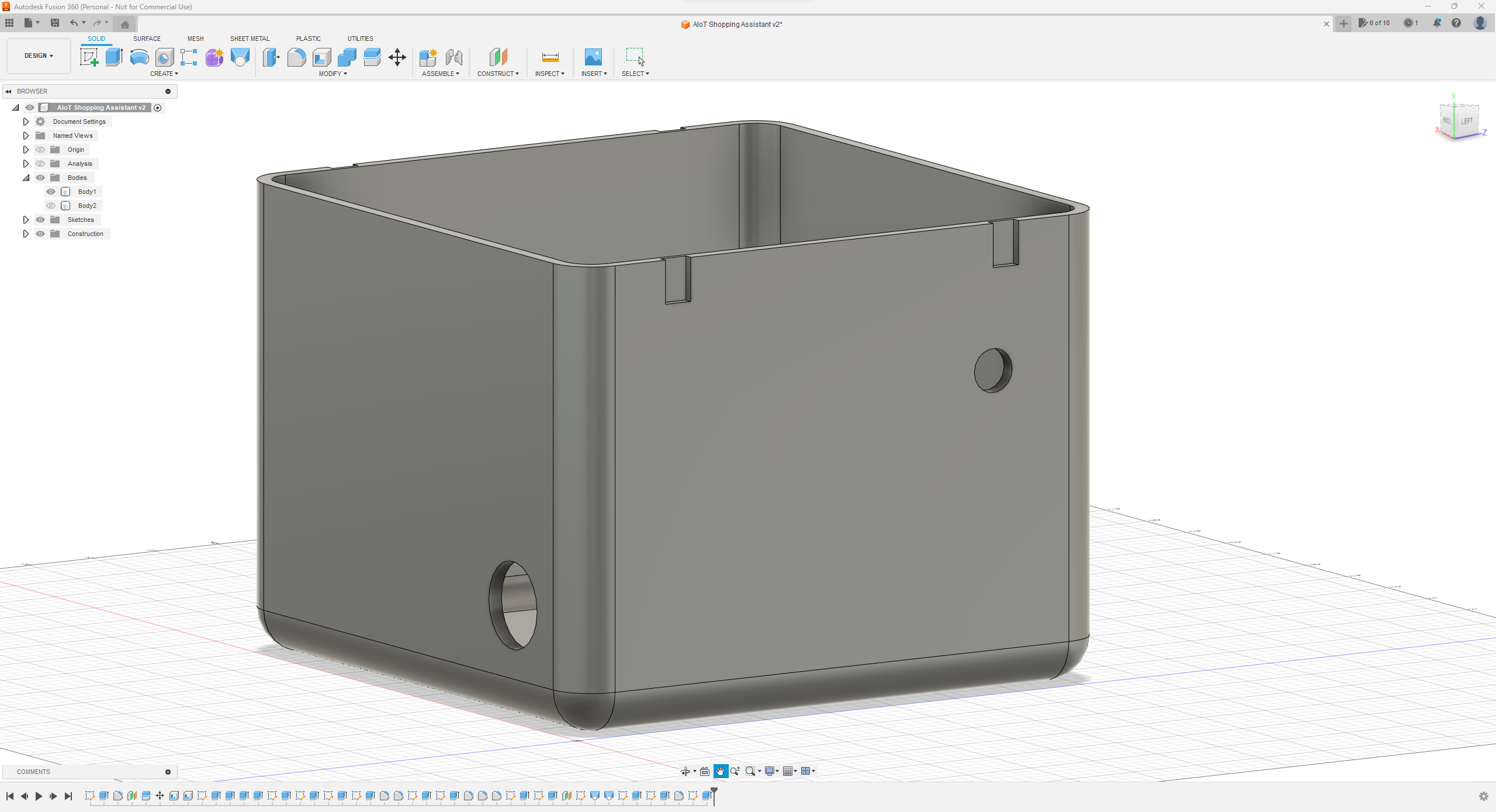Image resolution: width=1496 pixels, height=812 pixels.
Task: Switch to the SHEET METAL tab
Action: click(250, 39)
